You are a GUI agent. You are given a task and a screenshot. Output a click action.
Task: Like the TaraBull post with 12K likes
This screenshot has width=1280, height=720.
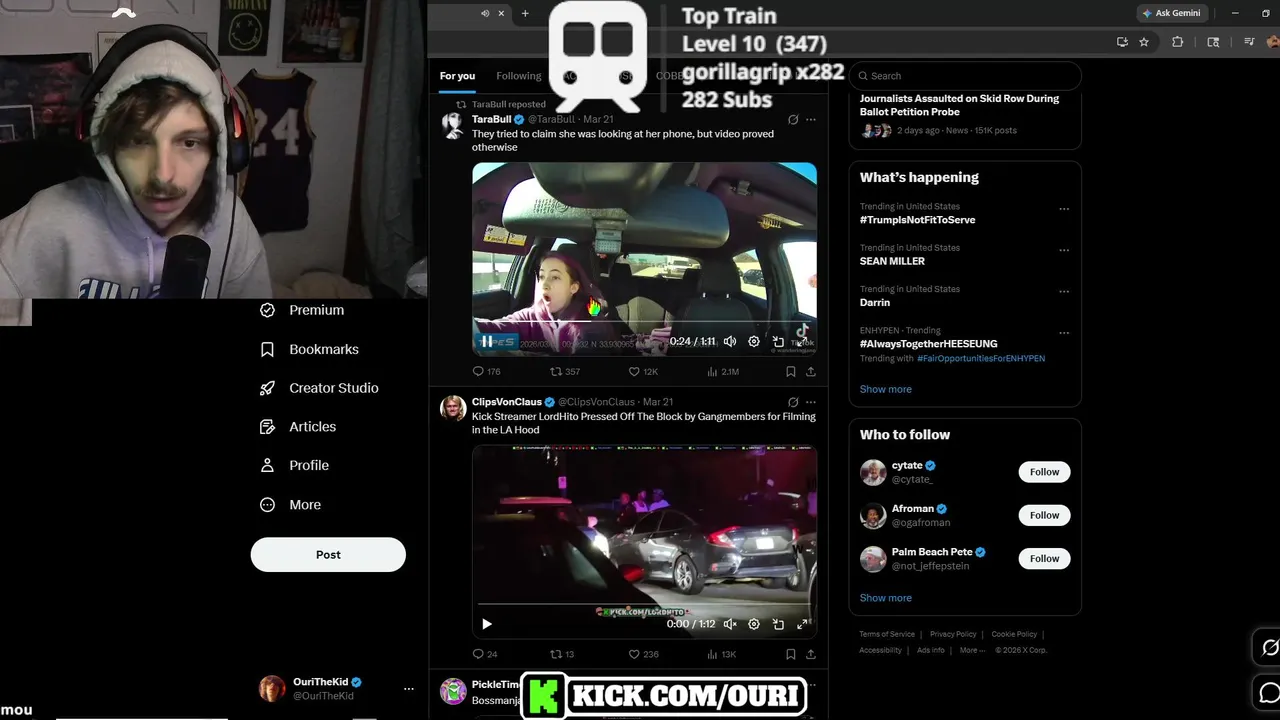pyautogui.click(x=643, y=371)
